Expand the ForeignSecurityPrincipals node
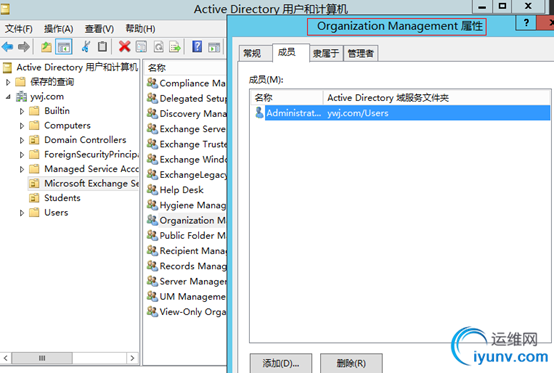 [x=22, y=155]
